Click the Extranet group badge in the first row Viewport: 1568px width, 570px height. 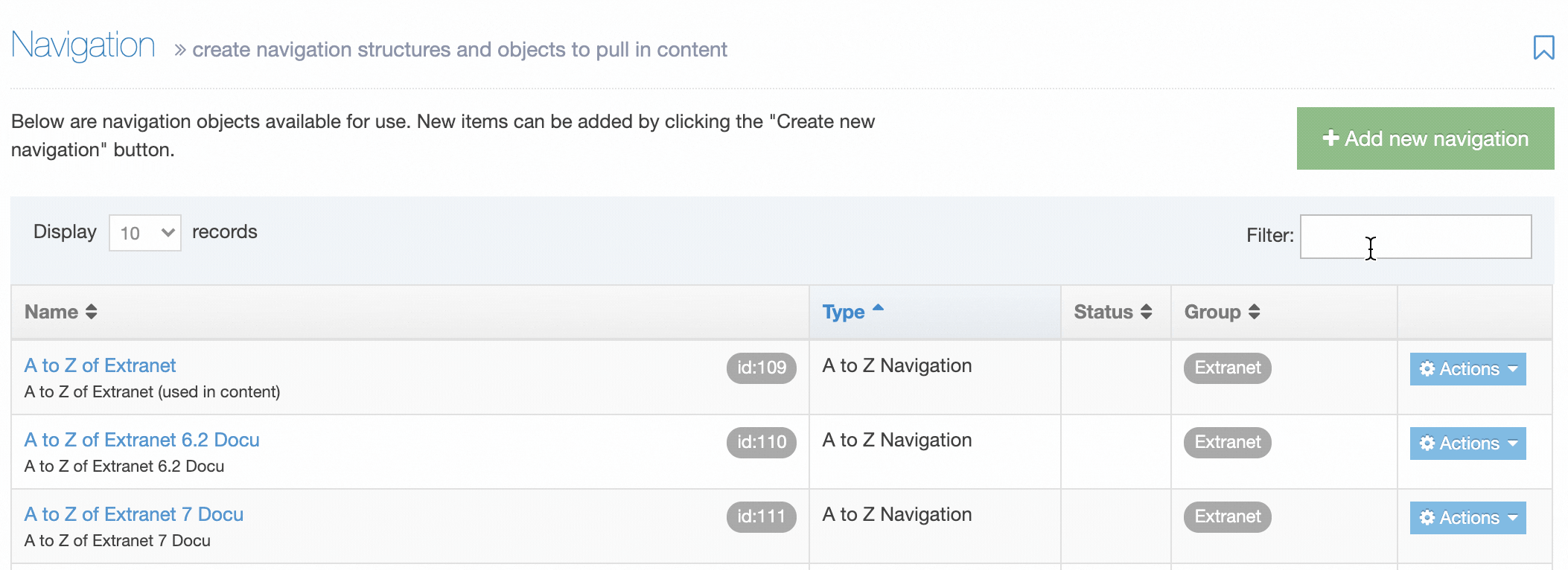(x=1226, y=368)
